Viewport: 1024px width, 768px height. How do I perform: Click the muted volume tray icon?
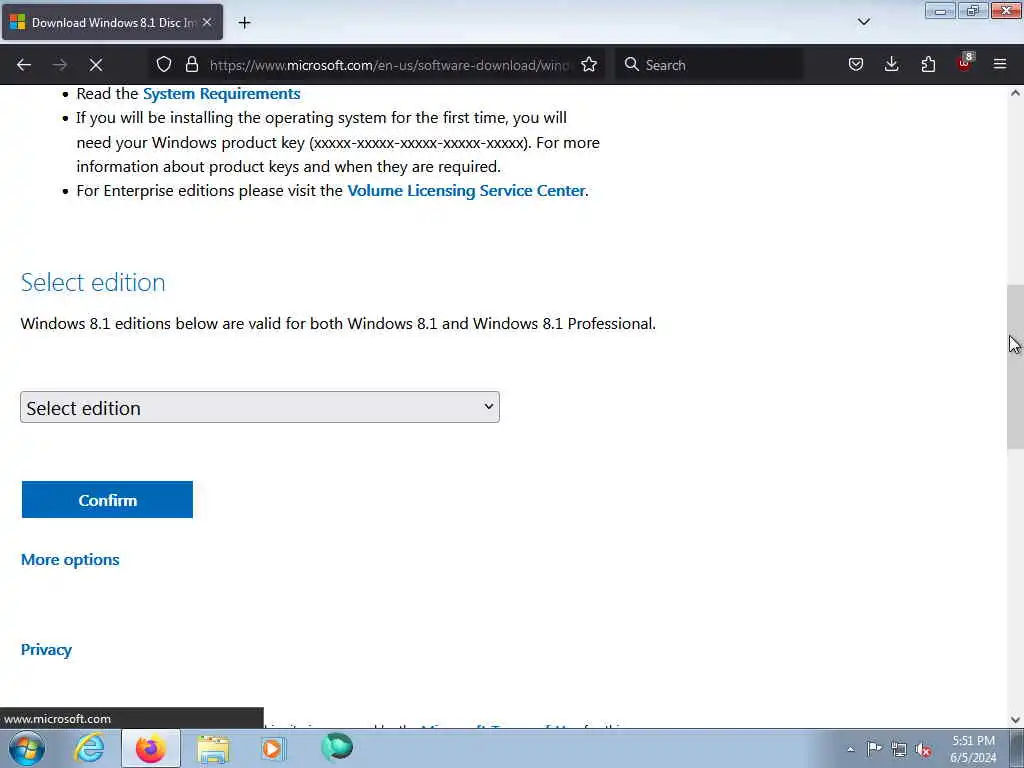coord(923,750)
